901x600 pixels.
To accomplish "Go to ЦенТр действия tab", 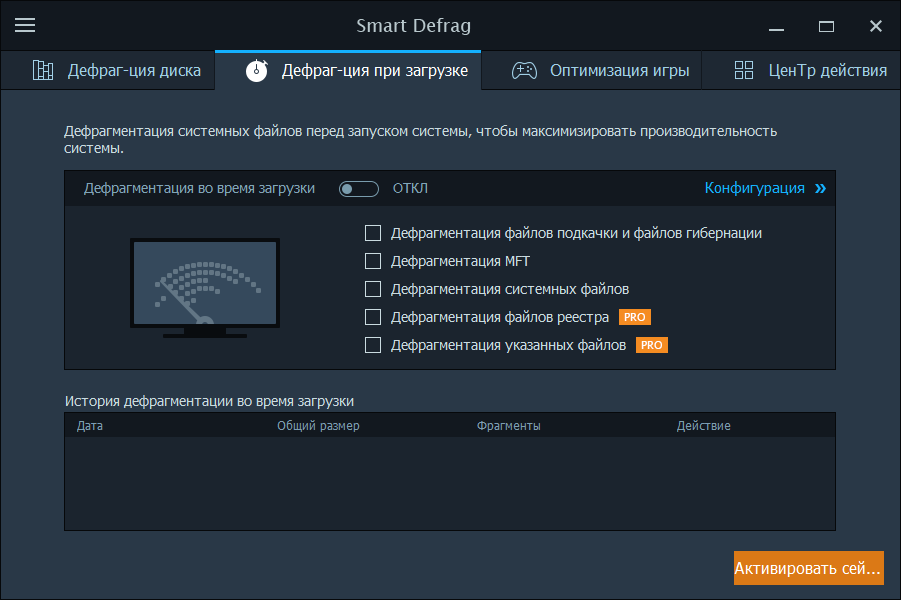I will click(x=801, y=70).
